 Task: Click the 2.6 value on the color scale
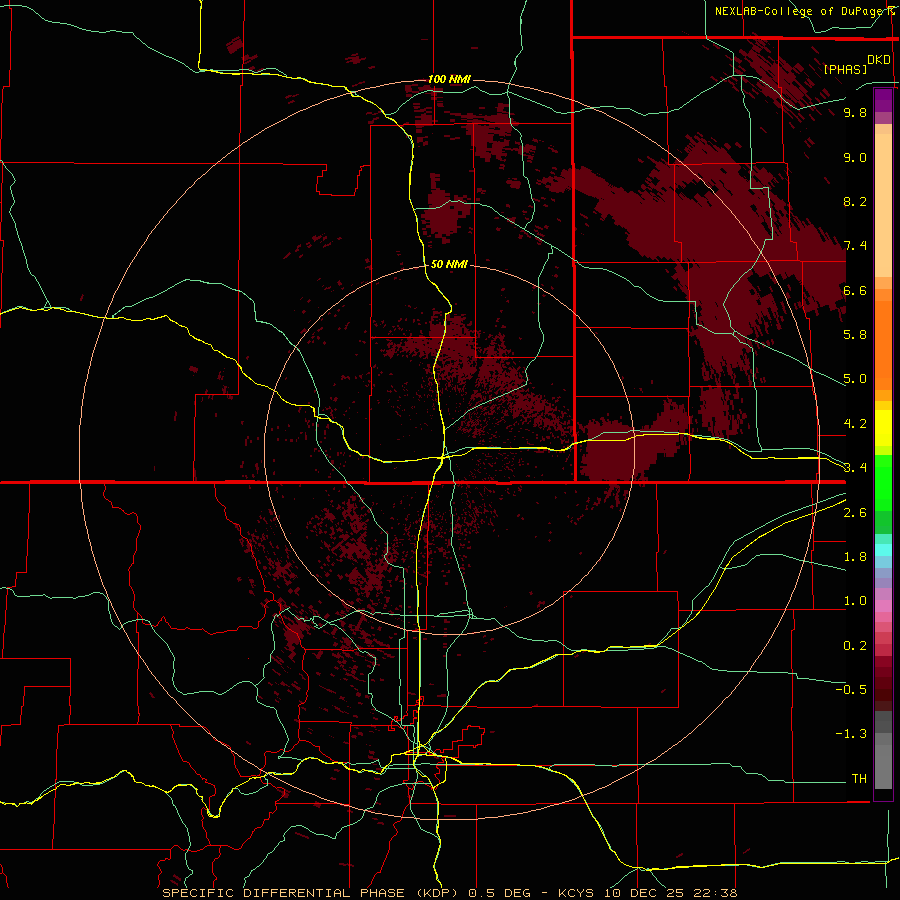[x=855, y=513]
